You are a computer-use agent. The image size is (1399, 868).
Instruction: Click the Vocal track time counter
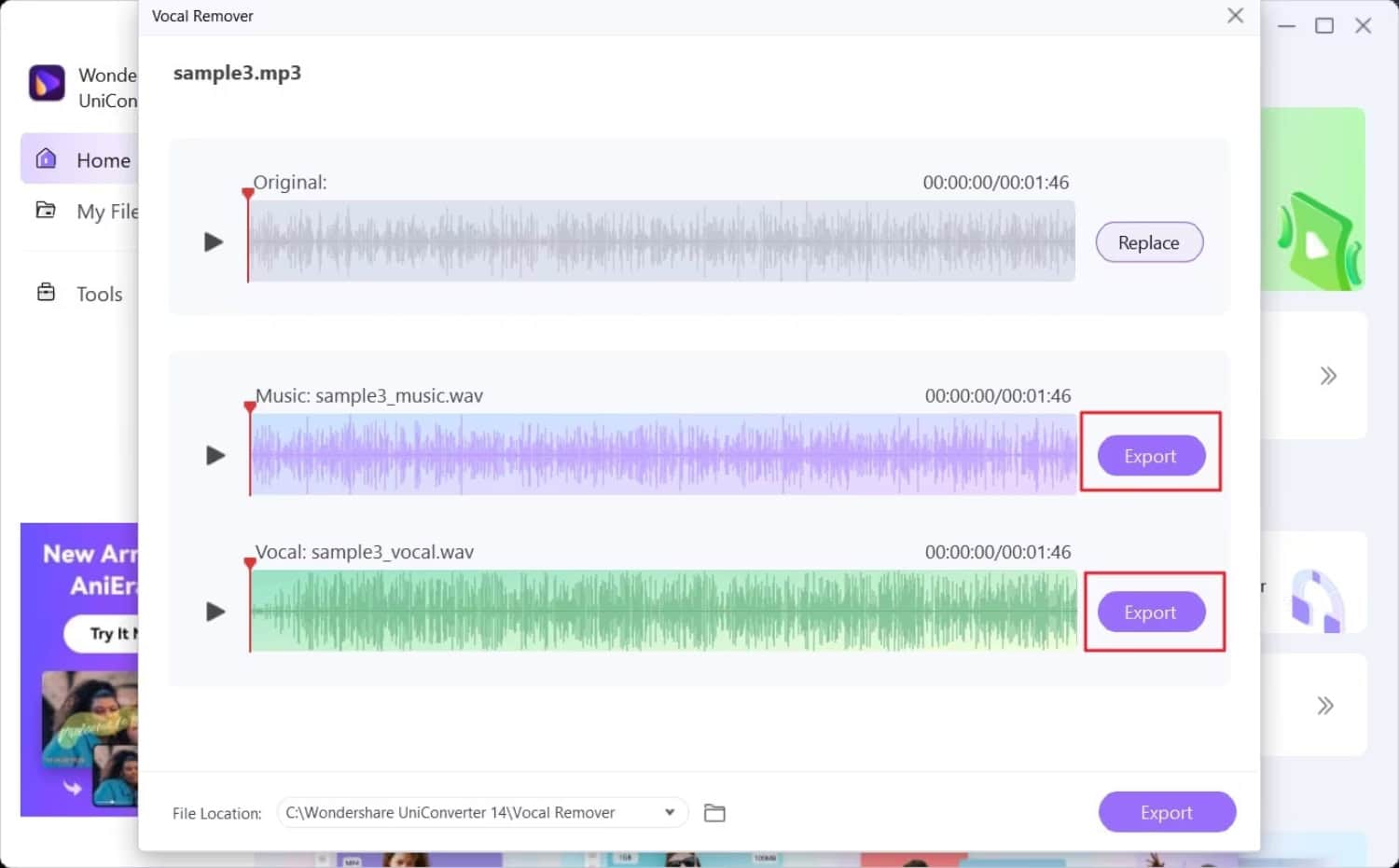coord(998,553)
